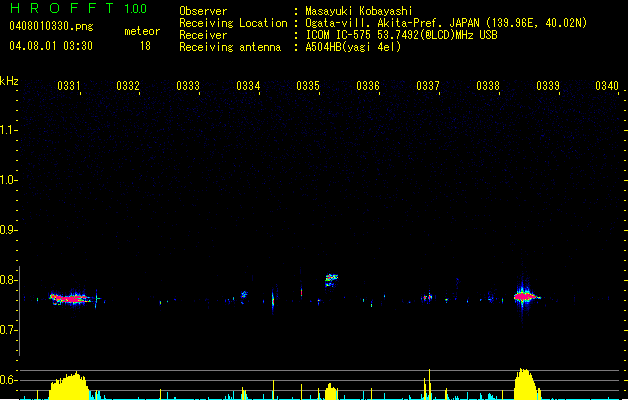The image size is (629, 400).
Task: Click the yellow intensity bump after 0335
Action: coord(331,392)
